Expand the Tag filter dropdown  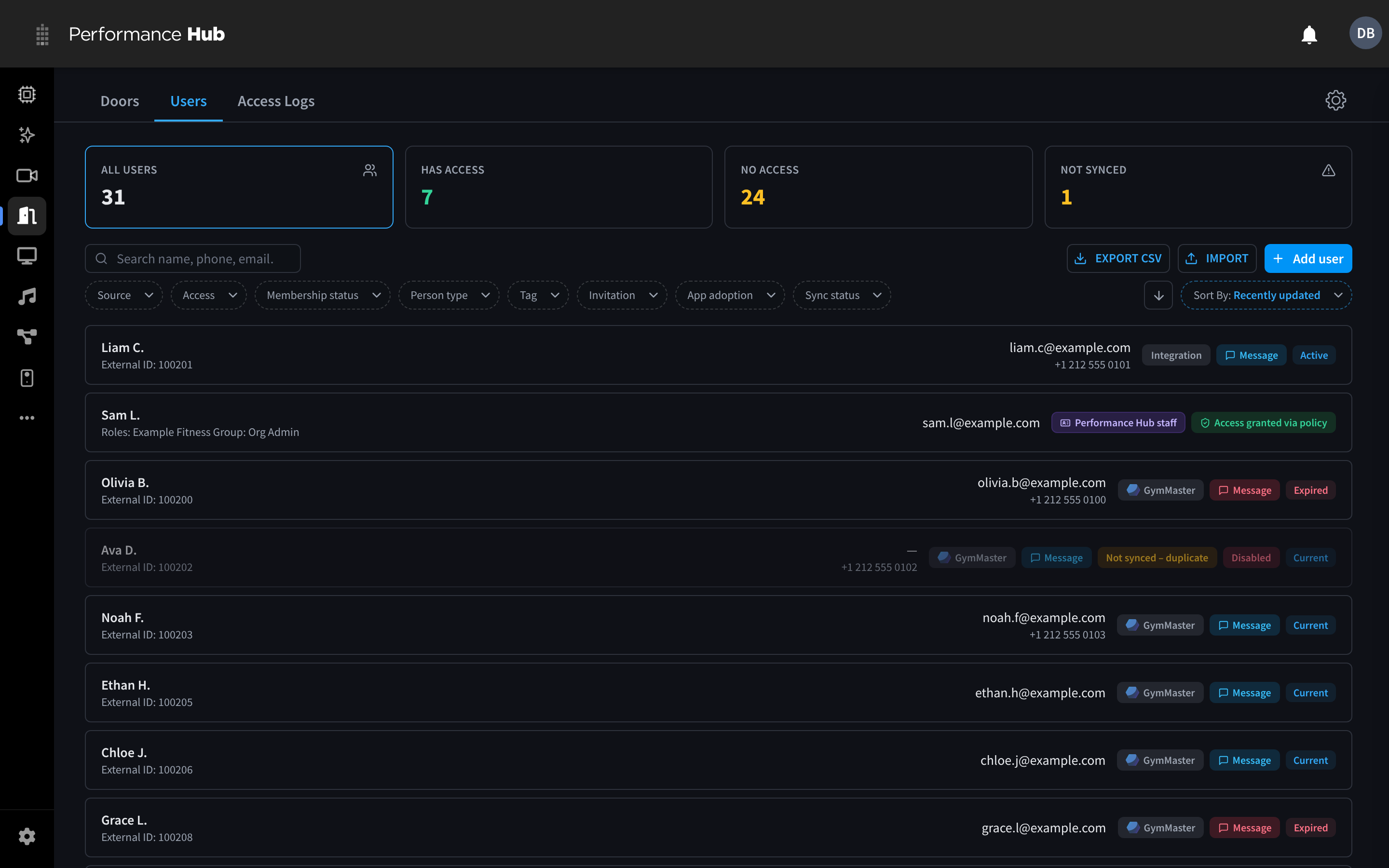coord(538,295)
